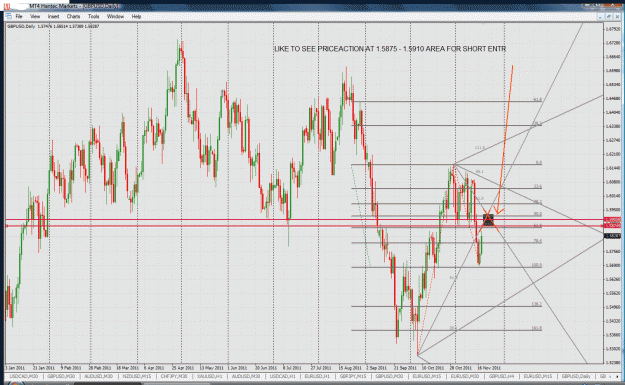Switch to the XAUUSD,H1 chart tab

coord(210,376)
